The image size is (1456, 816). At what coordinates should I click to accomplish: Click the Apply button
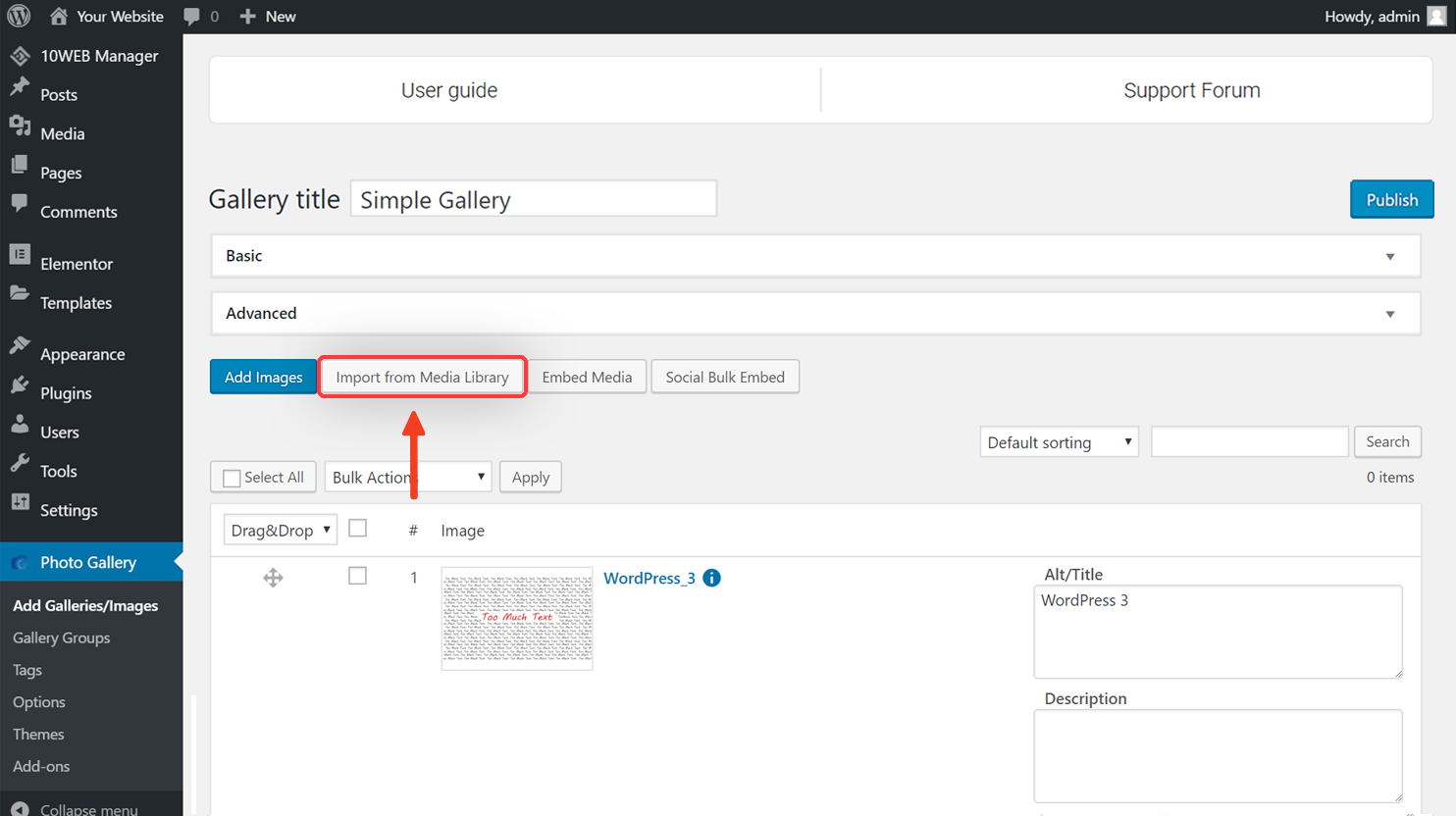coord(531,478)
